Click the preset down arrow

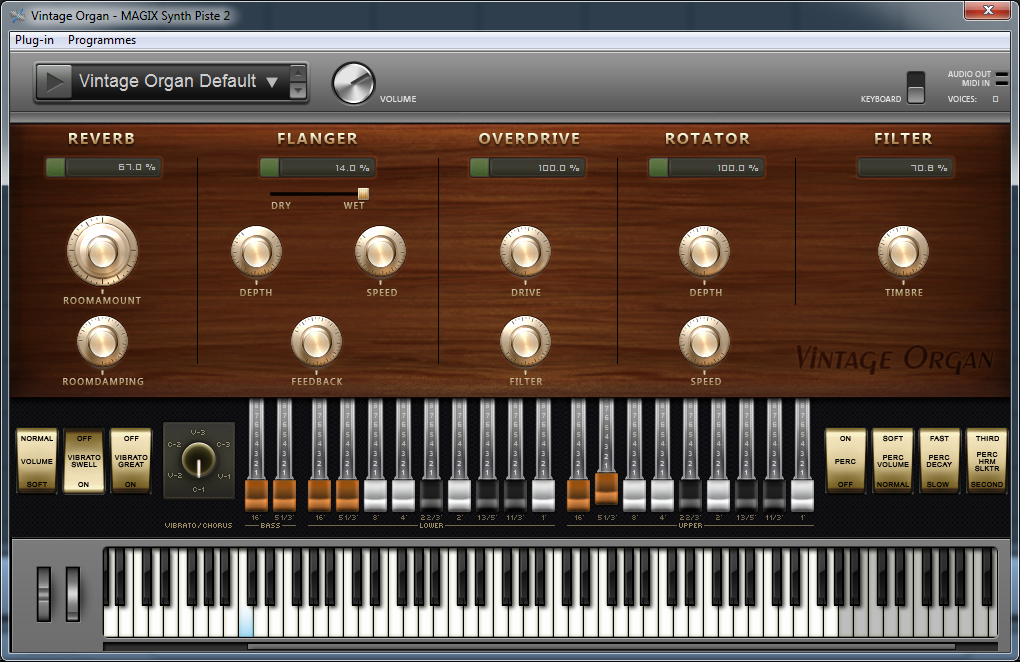[298, 92]
